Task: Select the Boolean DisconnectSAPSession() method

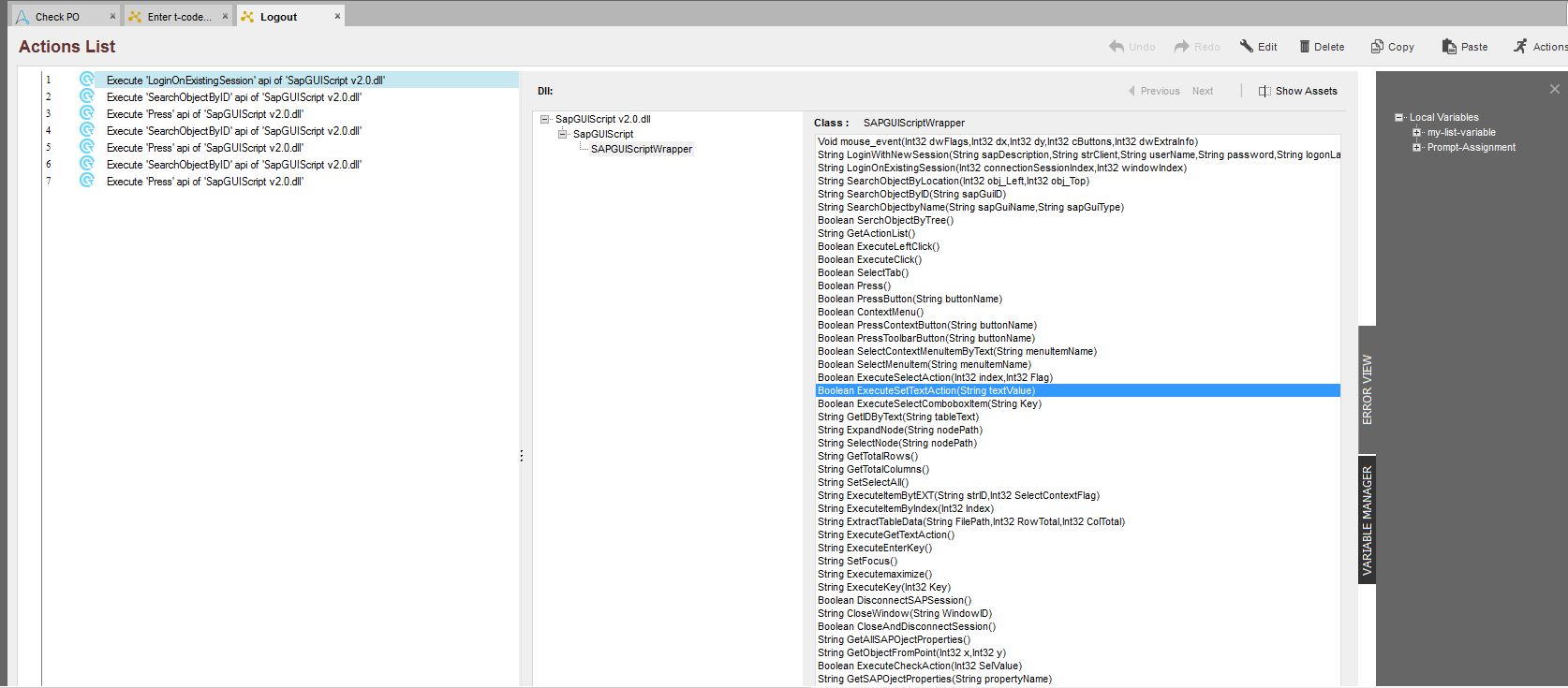Action: point(894,600)
